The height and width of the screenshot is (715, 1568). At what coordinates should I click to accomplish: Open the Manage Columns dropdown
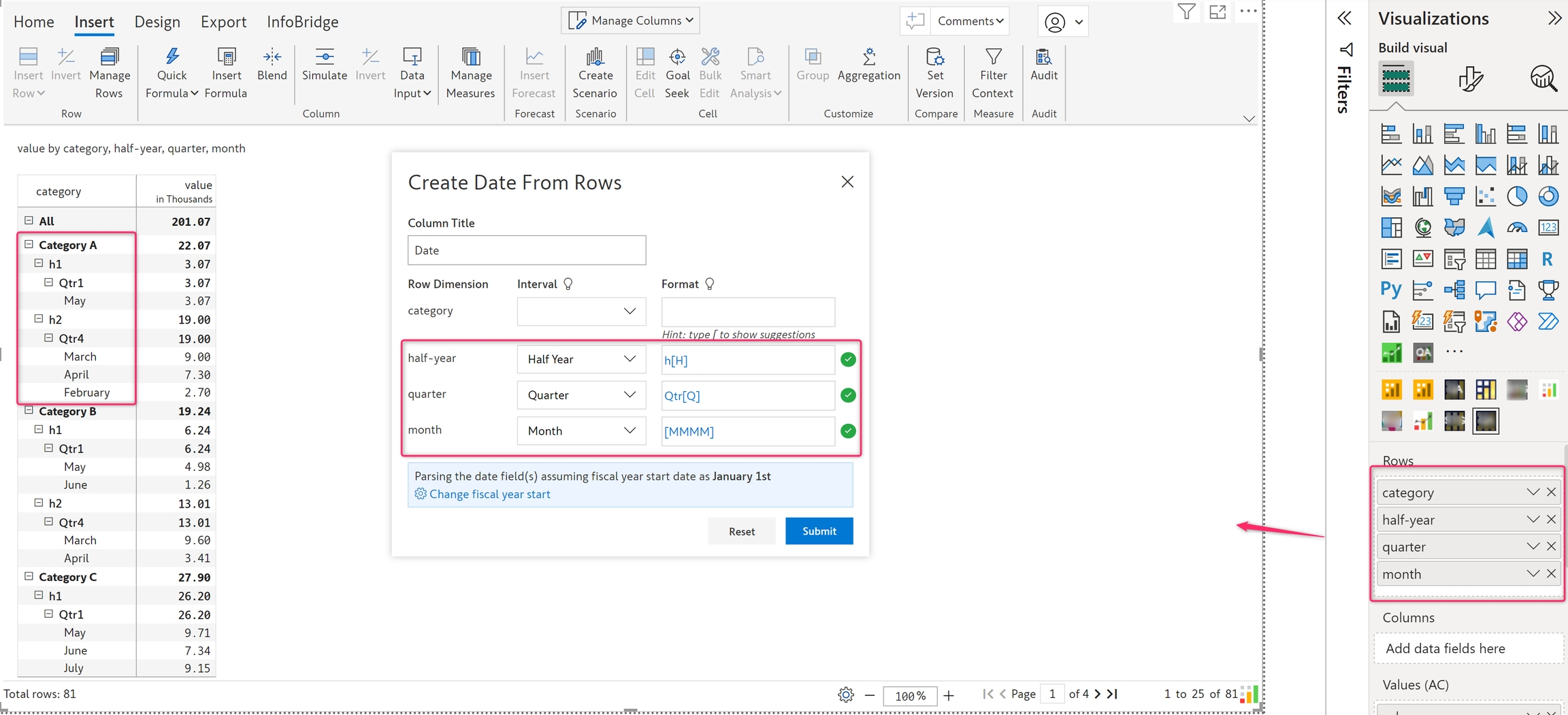pos(631,20)
